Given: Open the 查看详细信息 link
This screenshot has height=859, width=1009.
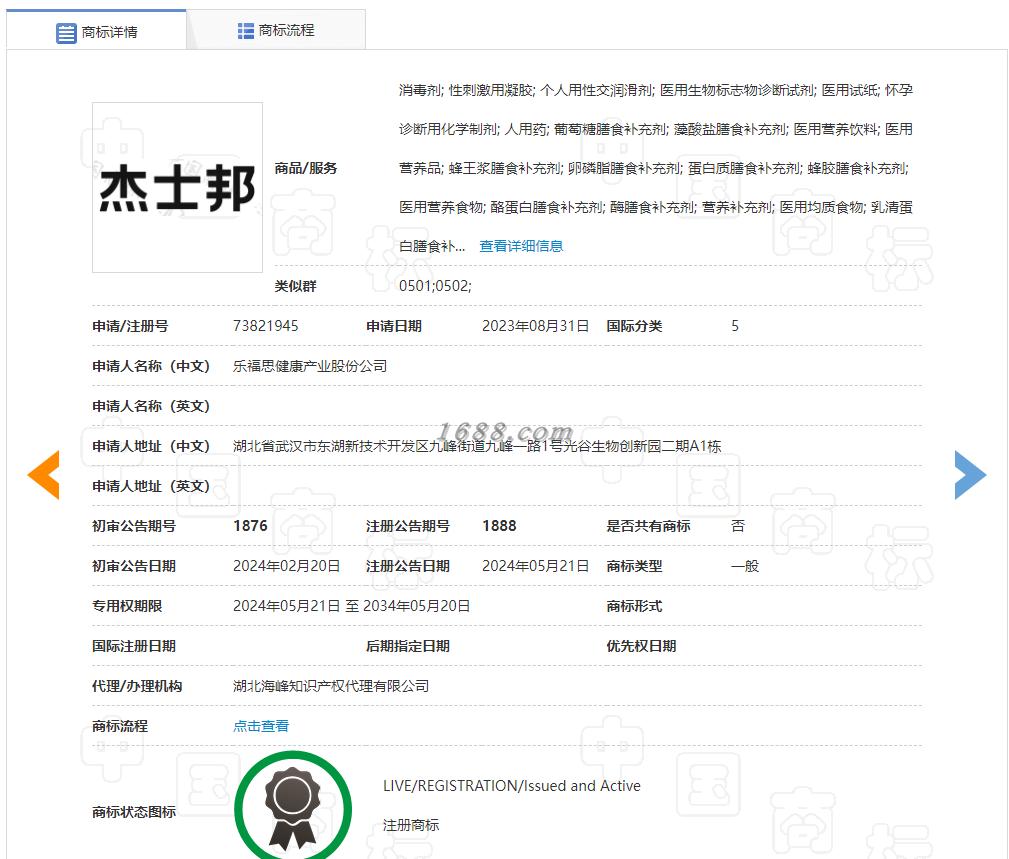Looking at the screenshot, I should click(x=521, y=246).
